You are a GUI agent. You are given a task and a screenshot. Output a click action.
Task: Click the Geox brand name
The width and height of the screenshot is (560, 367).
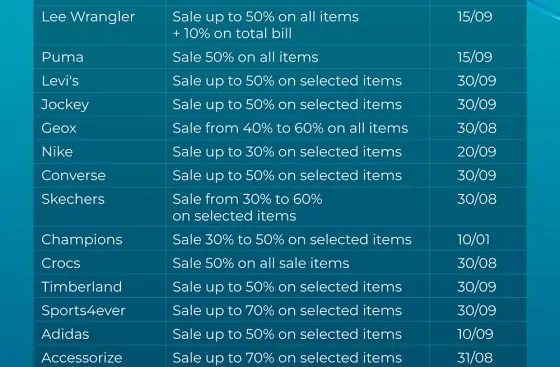click(x=59, y=128)
